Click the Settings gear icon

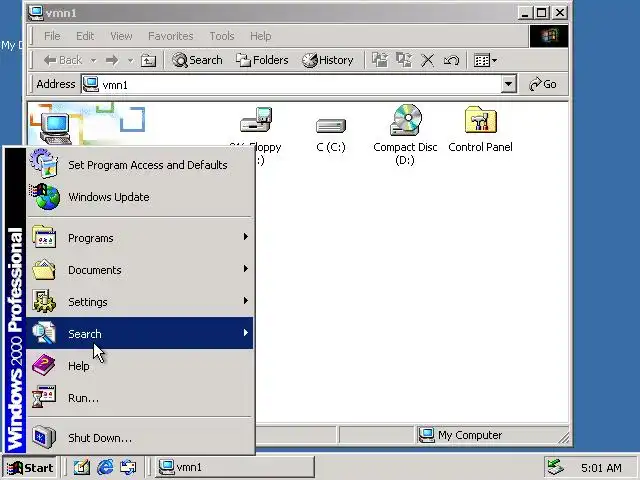coord(44,301)
